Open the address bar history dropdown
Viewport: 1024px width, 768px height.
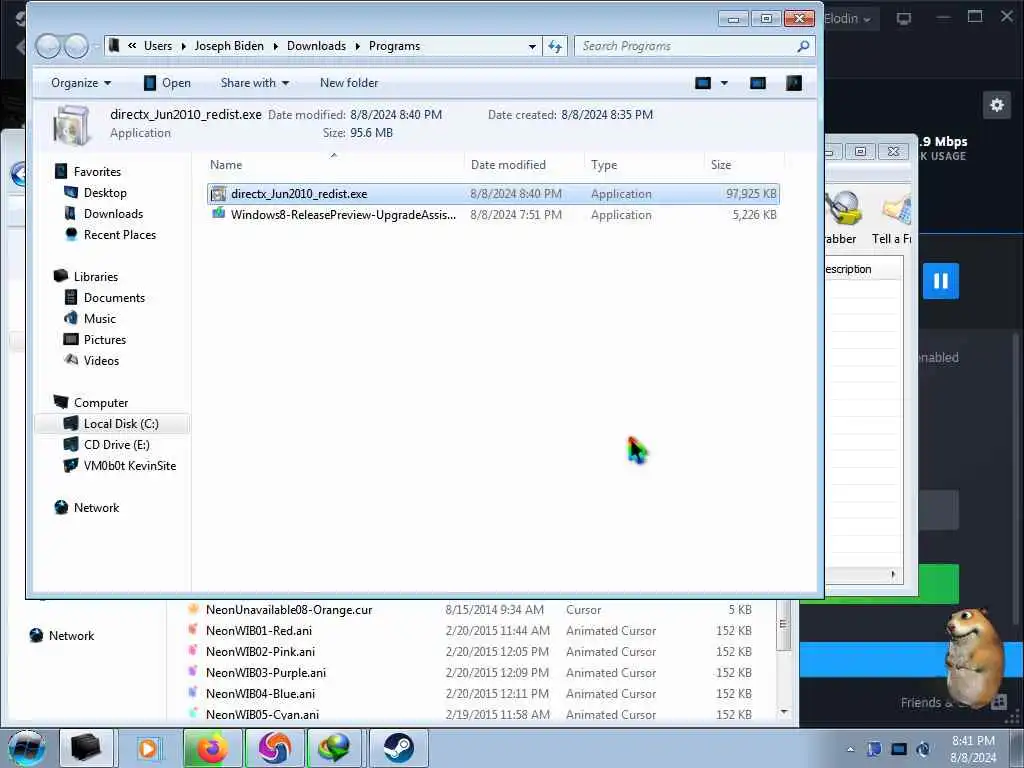(x=532, y=46)
